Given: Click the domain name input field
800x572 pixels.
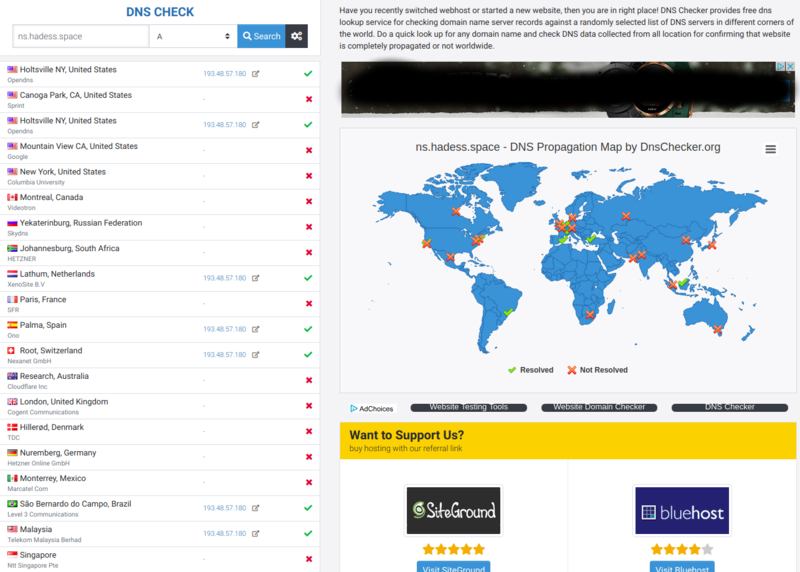Looking at the screenshot, I should pyautogui.click(x=80, y=36).
